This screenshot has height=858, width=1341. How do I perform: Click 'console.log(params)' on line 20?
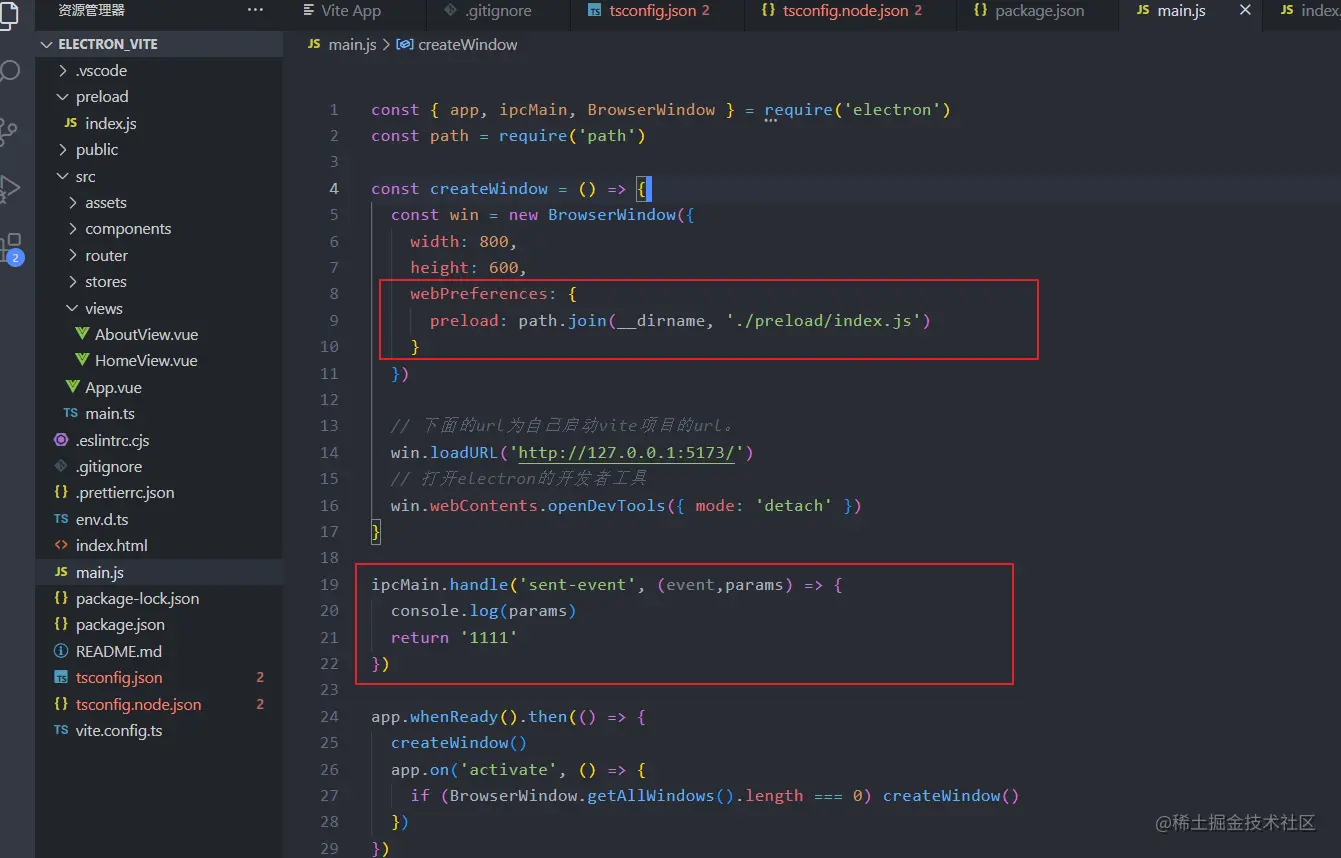[x=484, y=611]
